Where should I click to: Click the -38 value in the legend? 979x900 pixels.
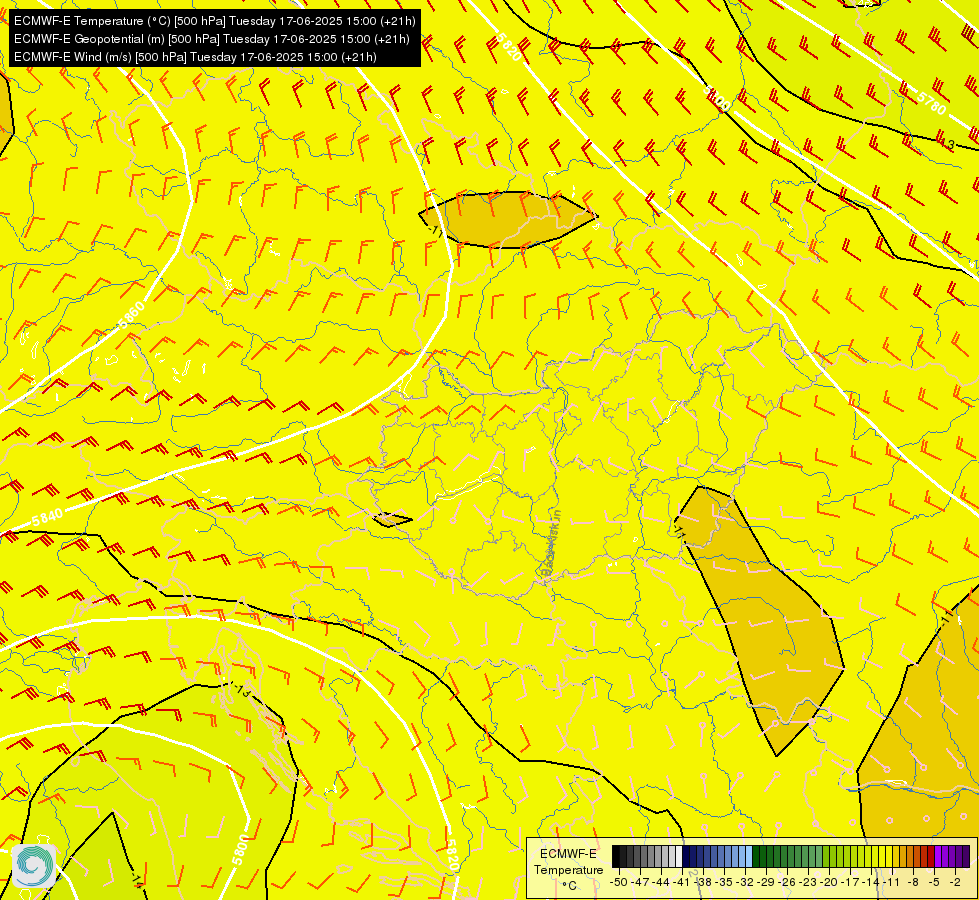704,882
